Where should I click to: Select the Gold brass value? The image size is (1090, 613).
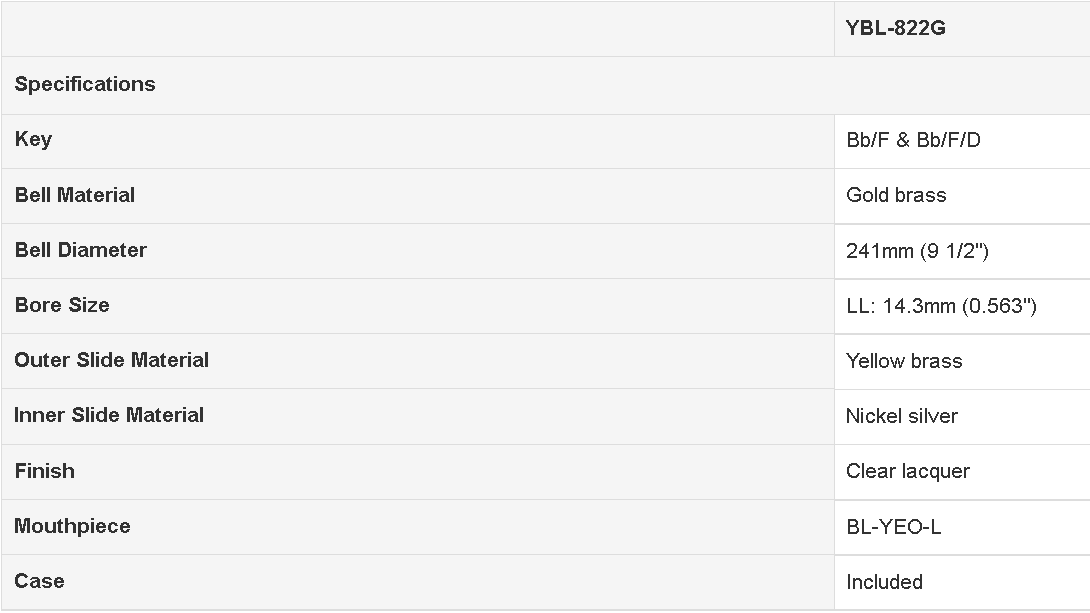coord(896,195)
